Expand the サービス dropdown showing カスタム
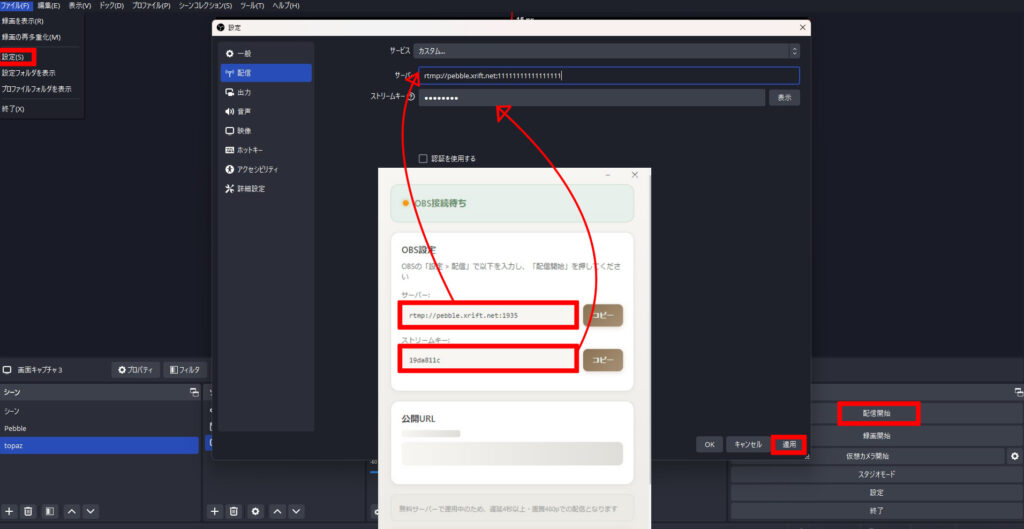Viewport: 1024px width, 529px height. (606, 50)
